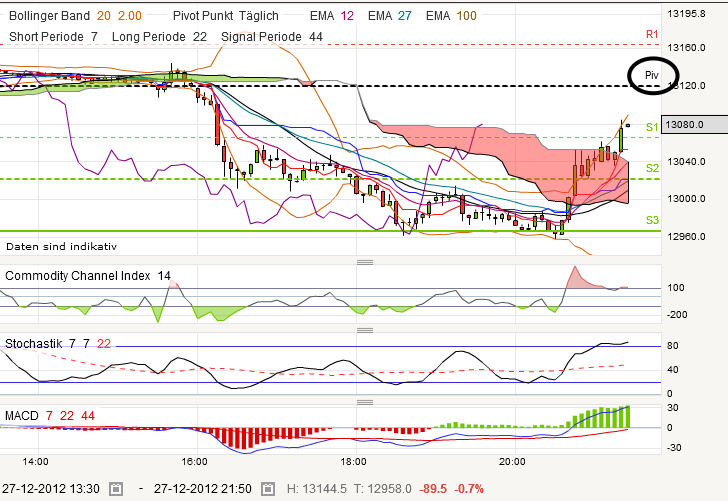Open the end date calendar icon

pos(267,489)
